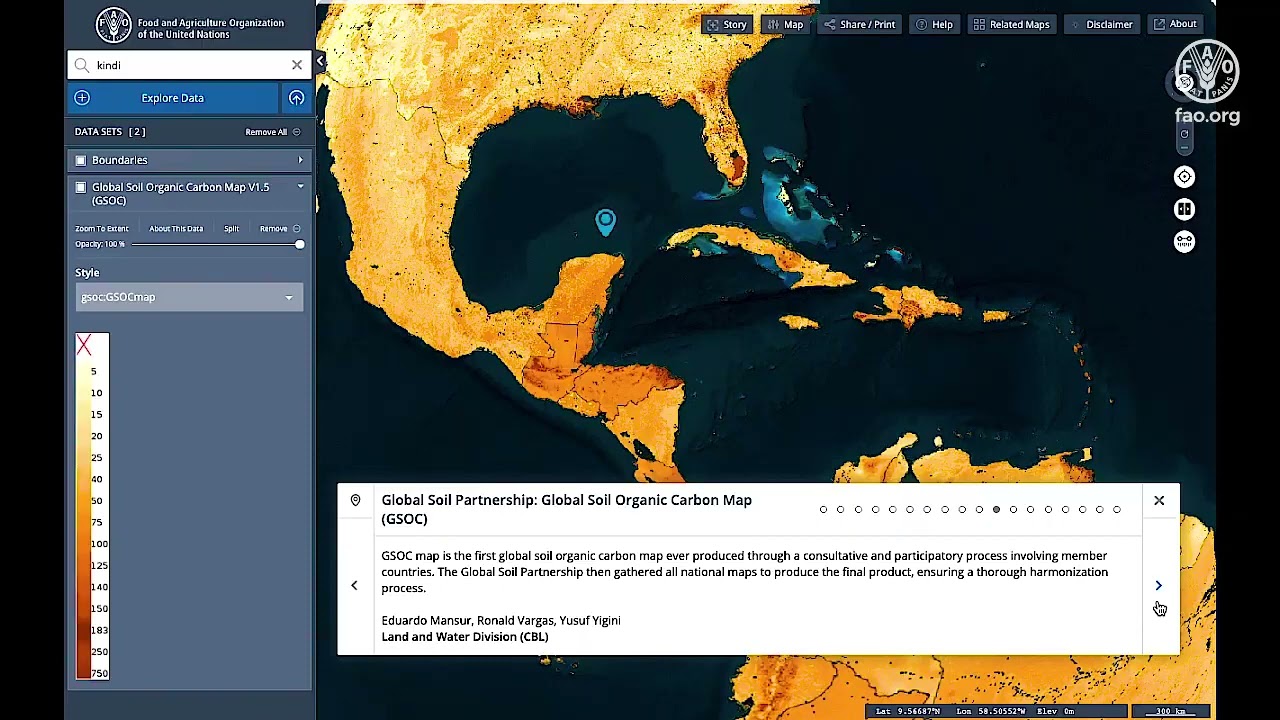
Task: Click the plus icon beside Explore Data
Action: [82, 98]
